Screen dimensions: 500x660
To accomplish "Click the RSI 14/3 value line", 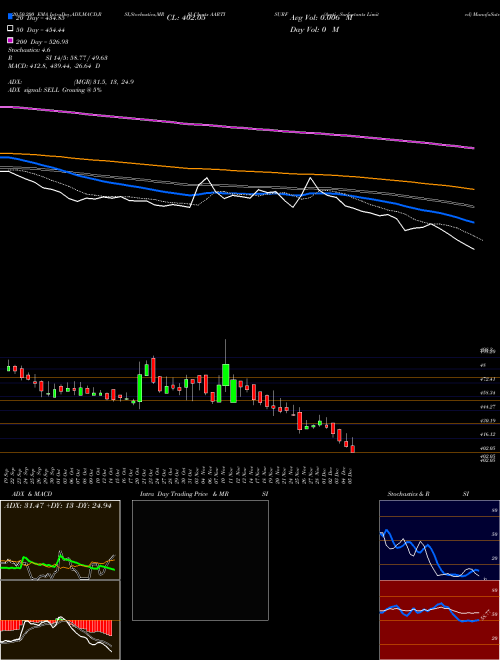I will (58, 58).
